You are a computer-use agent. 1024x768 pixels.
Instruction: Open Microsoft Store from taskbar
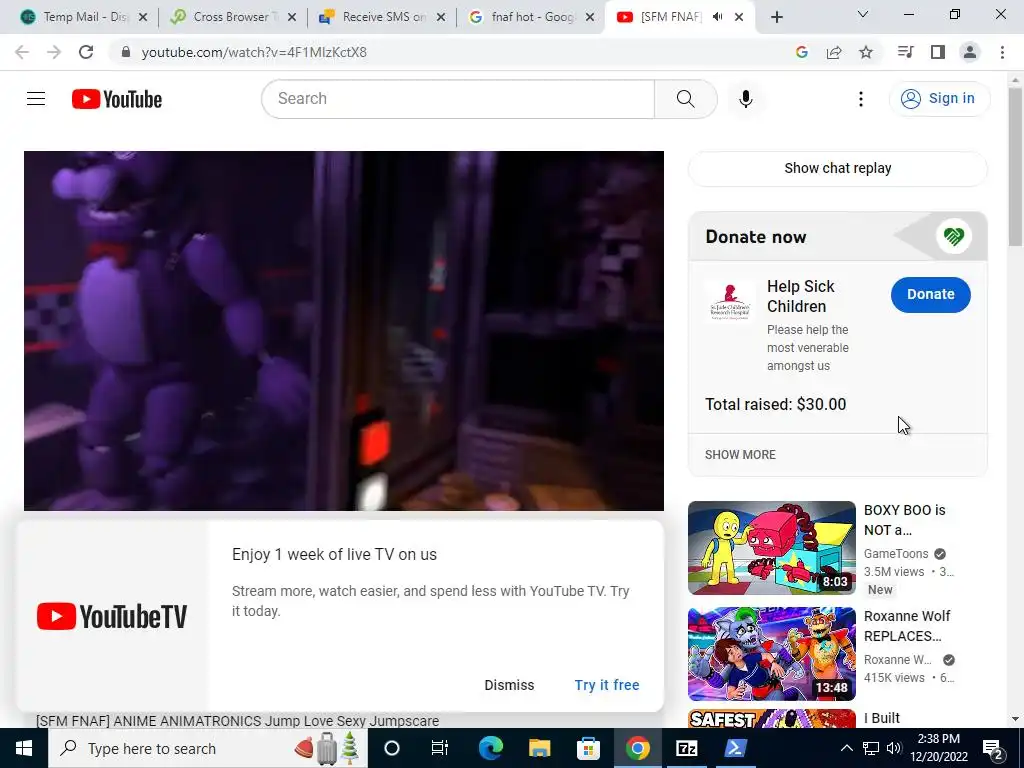[588, 748]
